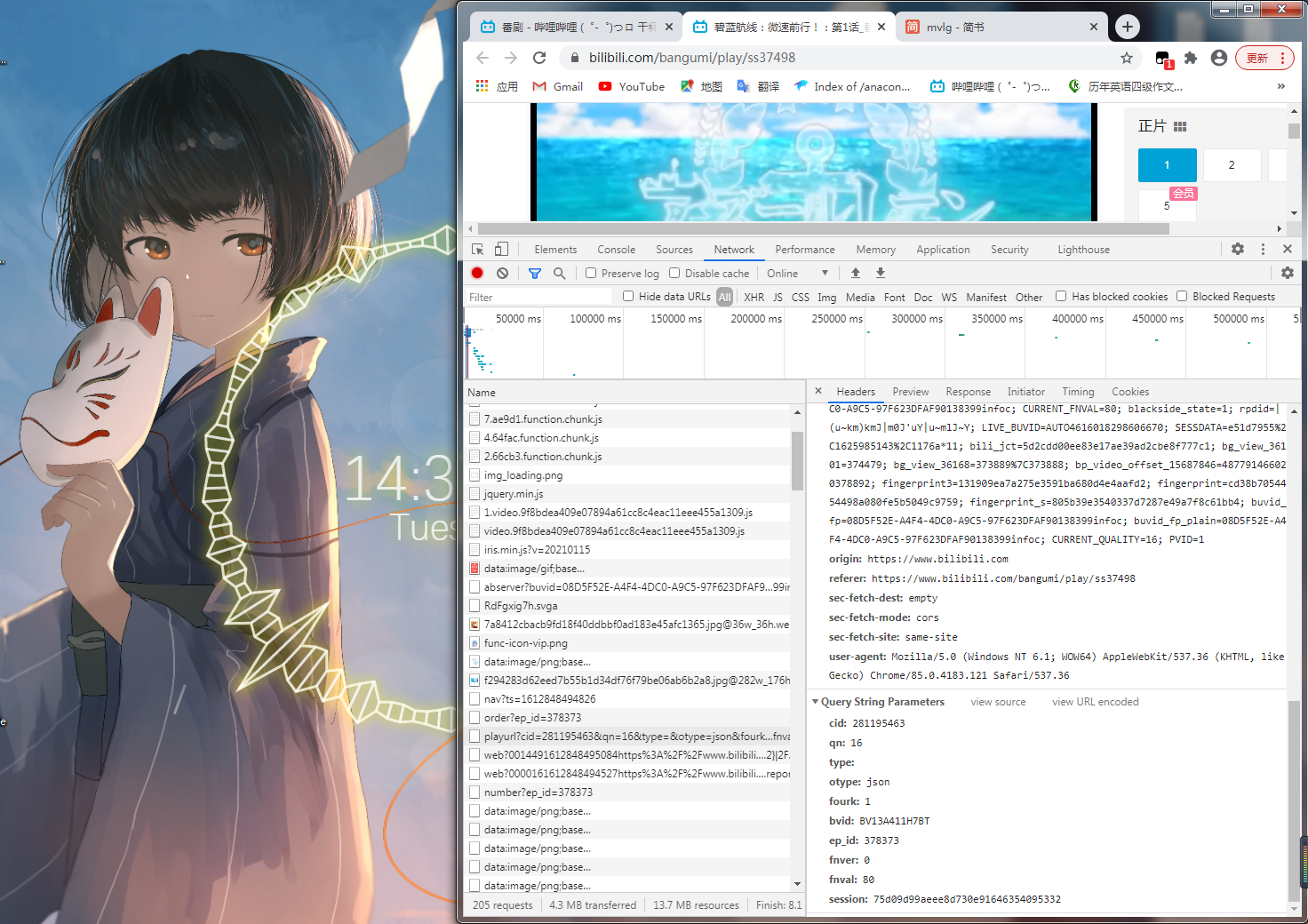Screen dimensions: 1308x924
Task: Bookmark this page with star icon
Action: pyautogui.click(x=1127, y=58)
